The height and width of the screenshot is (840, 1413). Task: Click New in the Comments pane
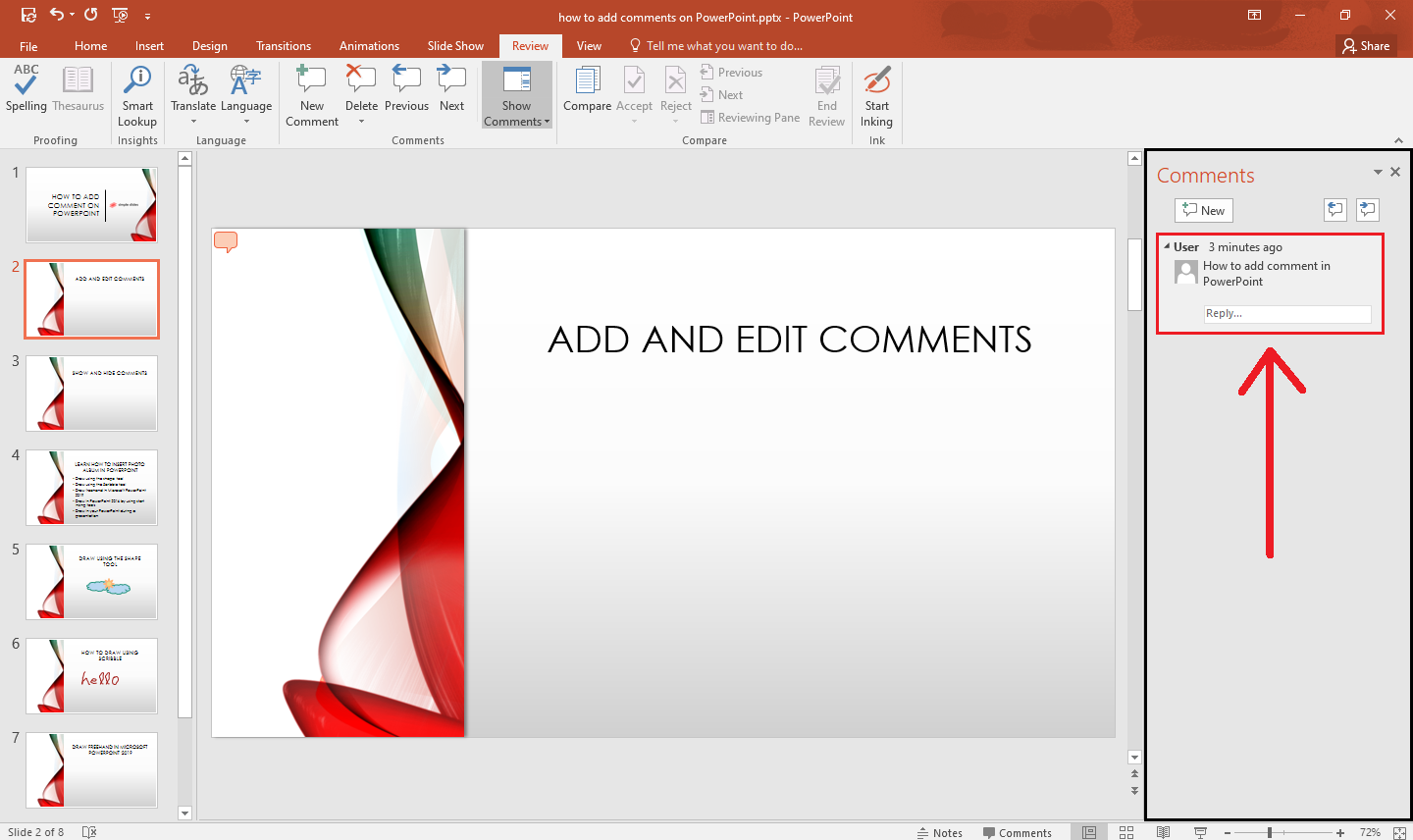tap(1204, 210)
